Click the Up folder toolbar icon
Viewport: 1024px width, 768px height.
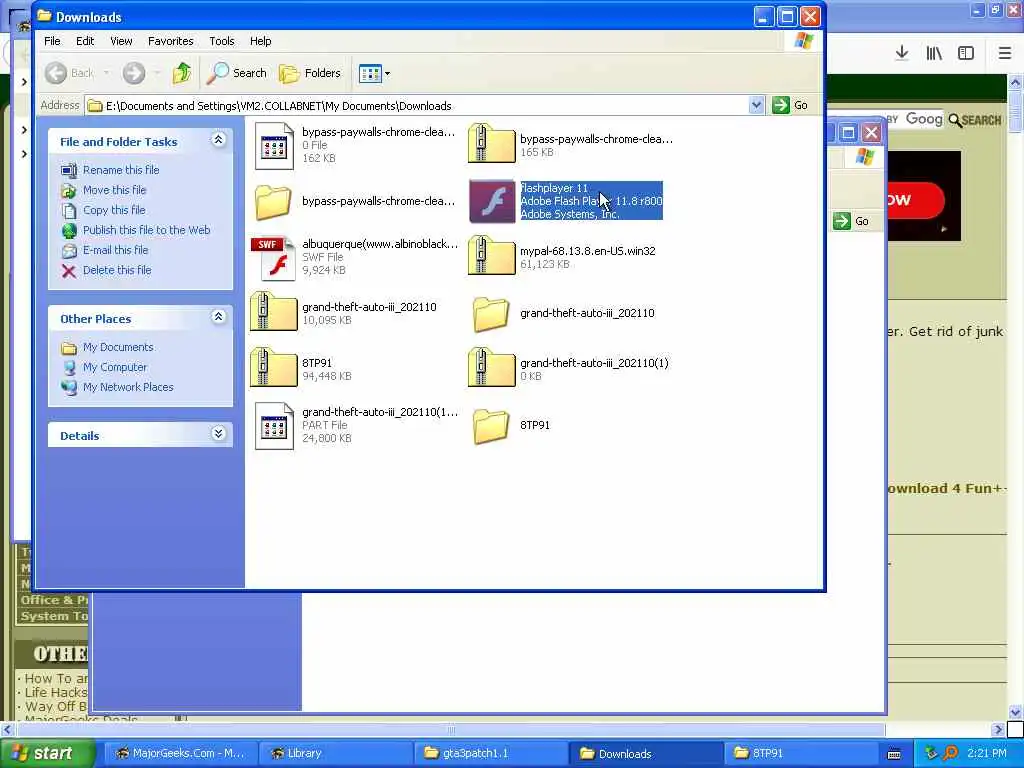point(182,72)
